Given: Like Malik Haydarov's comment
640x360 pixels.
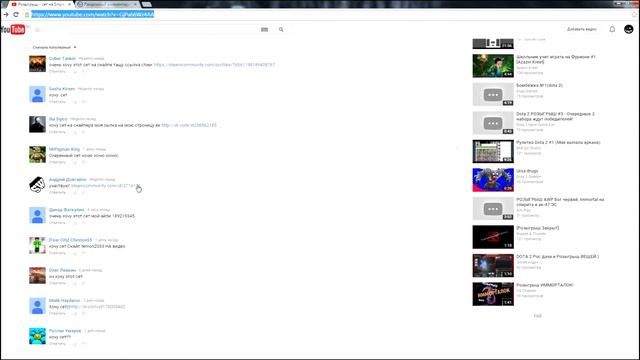Looking at the screenshot, I should (75, 313).
